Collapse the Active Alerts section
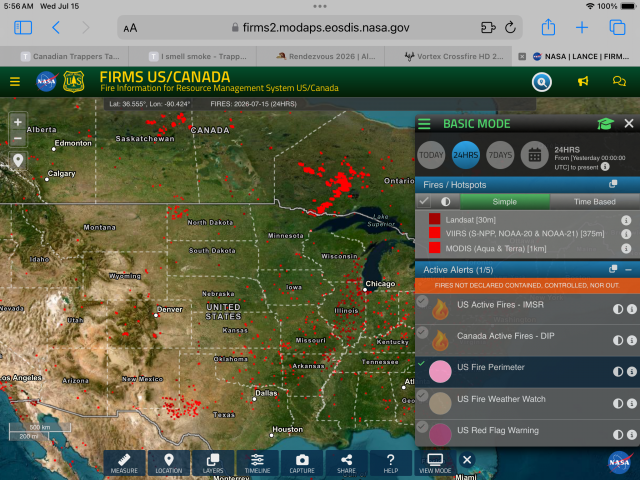The image size is (640, 480). (629, 270)
